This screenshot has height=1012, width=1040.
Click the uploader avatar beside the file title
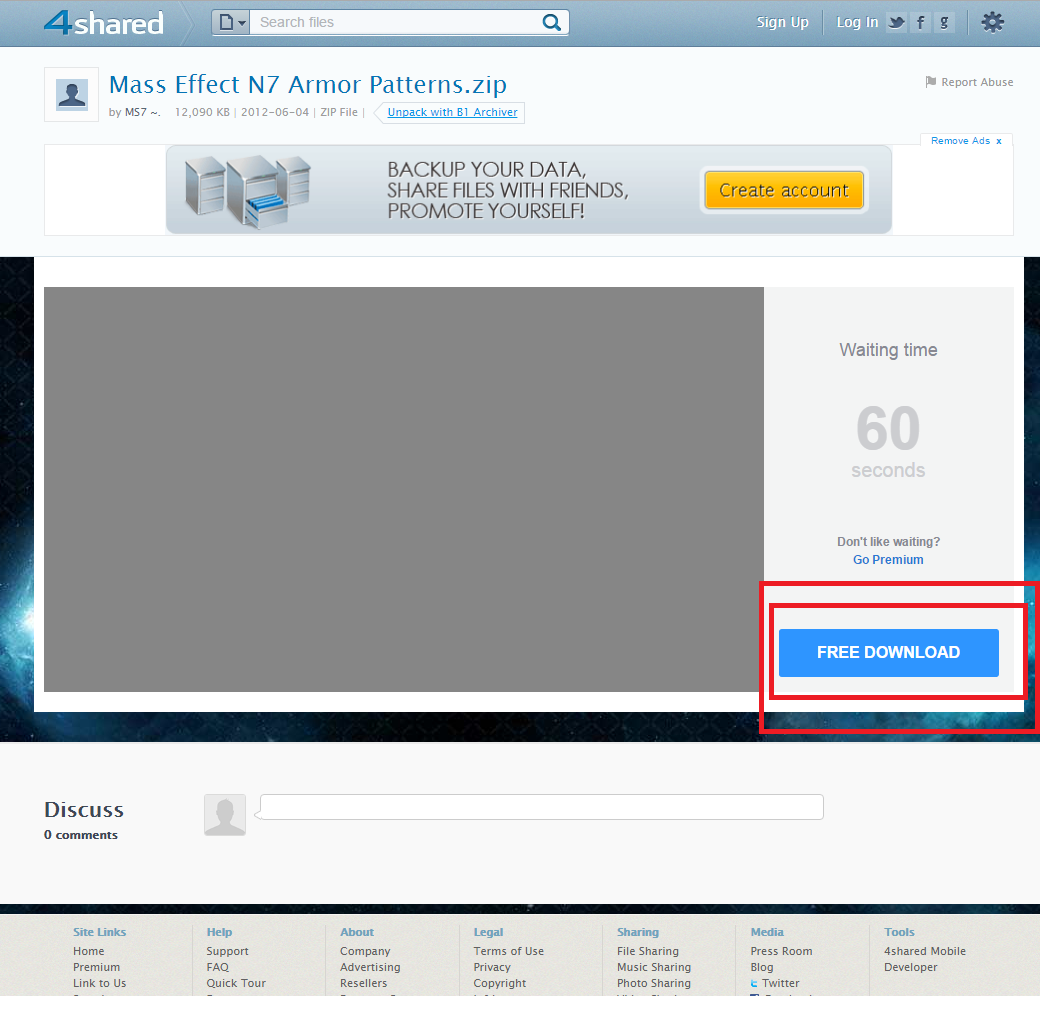coord(72,94)
